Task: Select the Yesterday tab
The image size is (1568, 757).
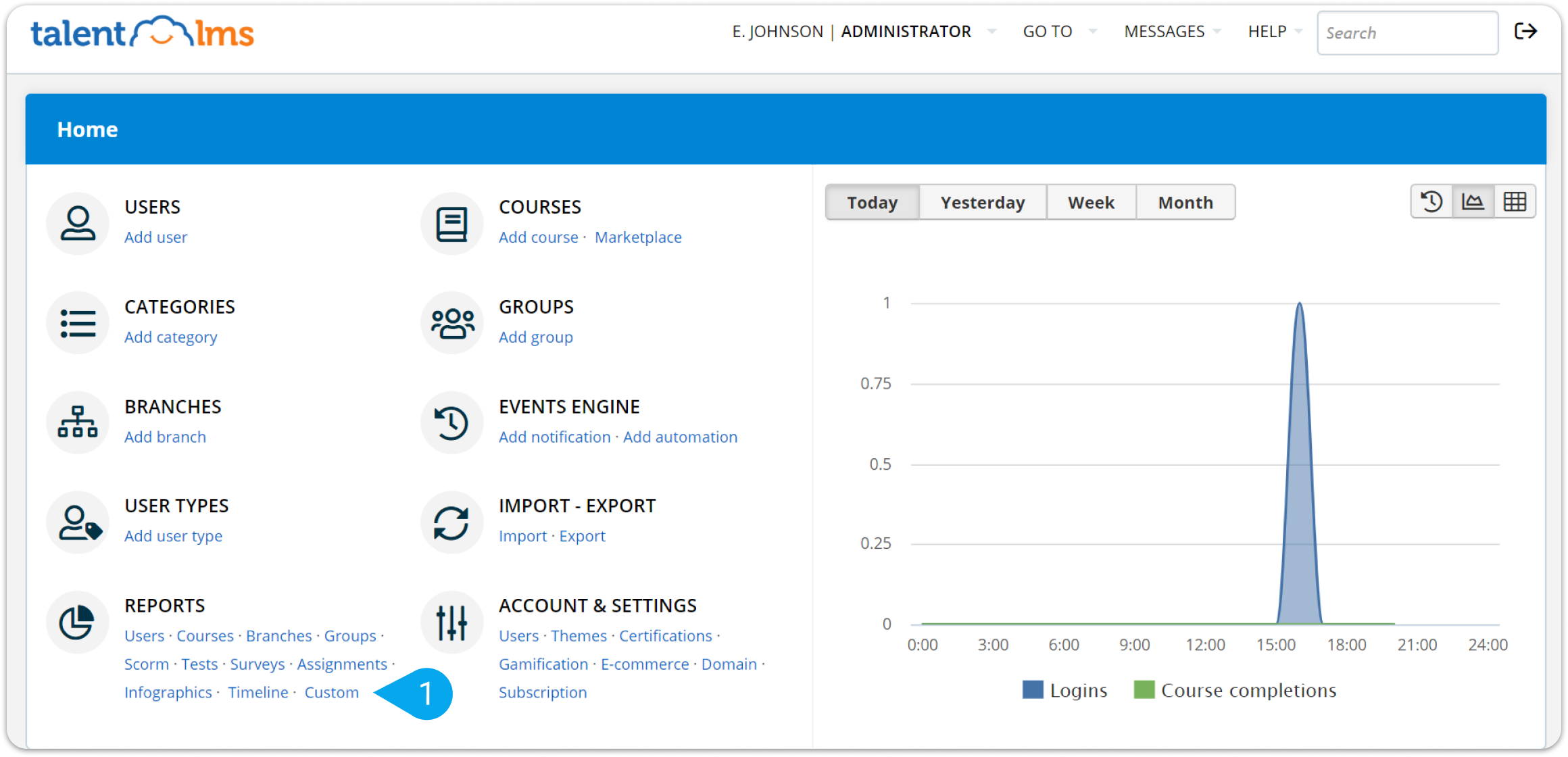Action: 983,203
